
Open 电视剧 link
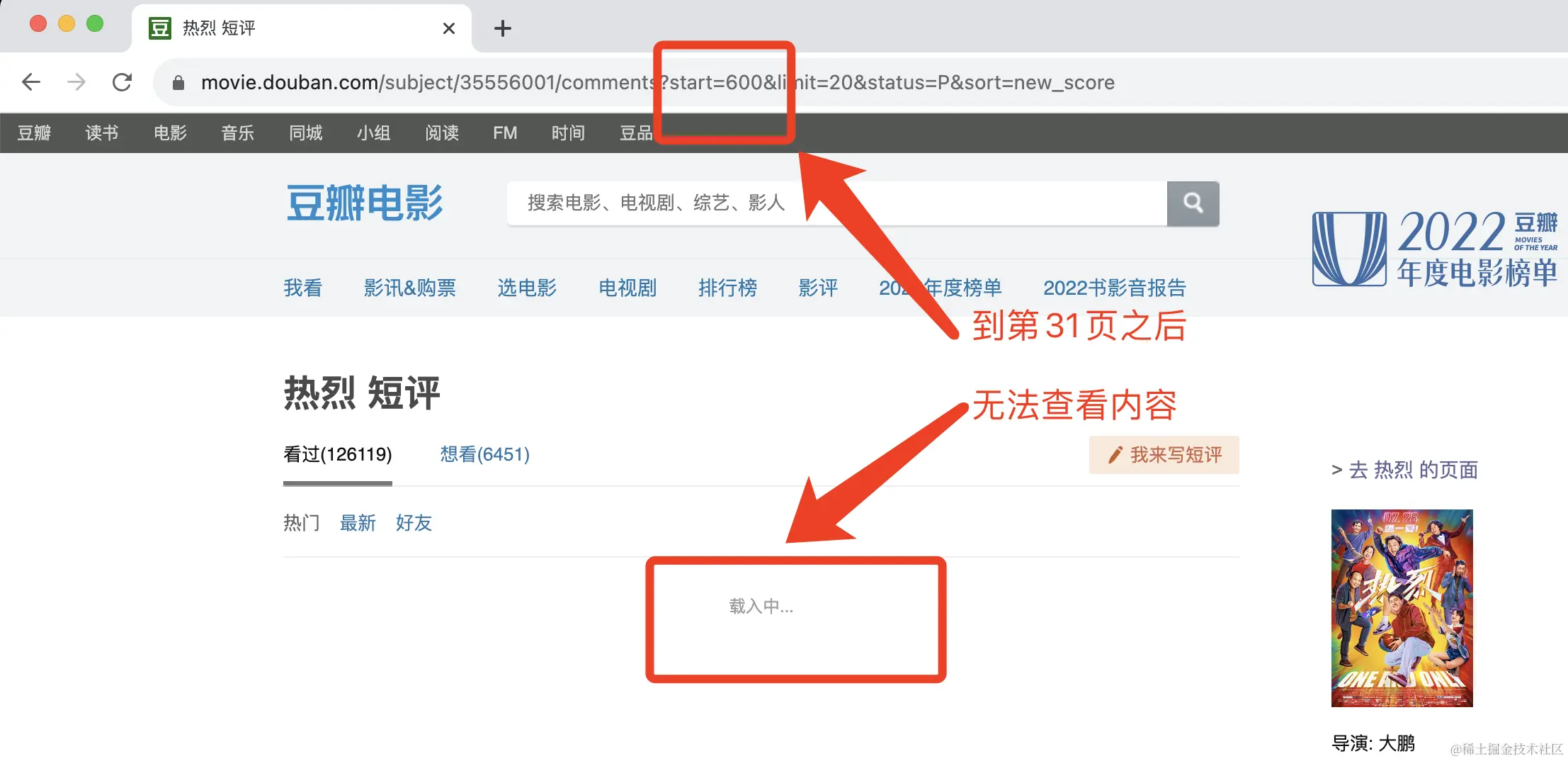point(627,288)
